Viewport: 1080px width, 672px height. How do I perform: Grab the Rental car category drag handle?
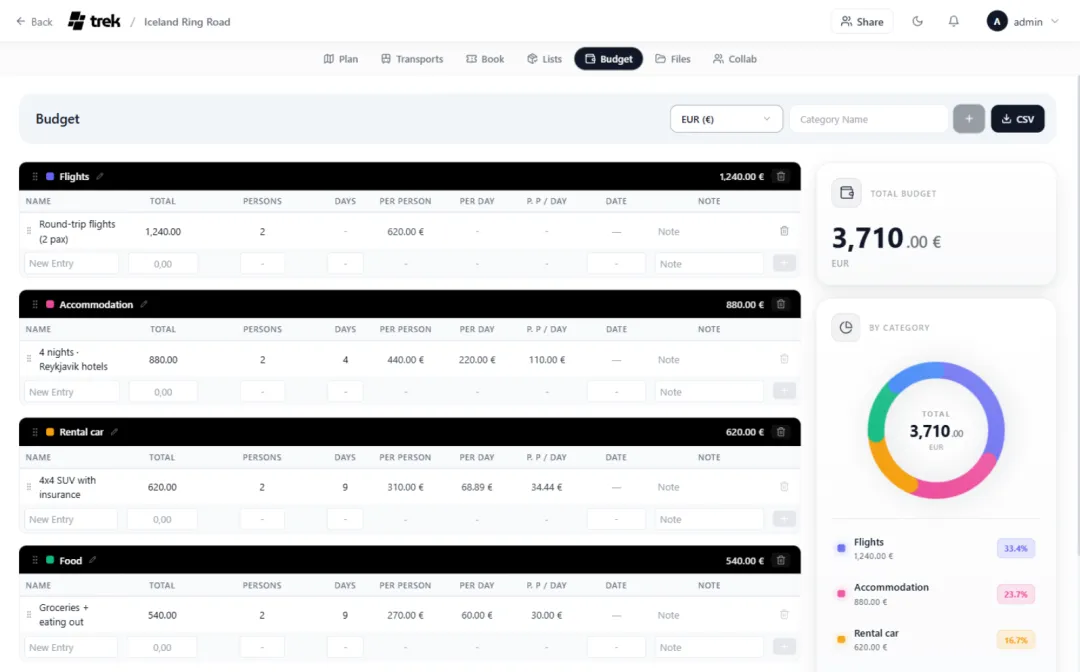(x=35, y=432)
